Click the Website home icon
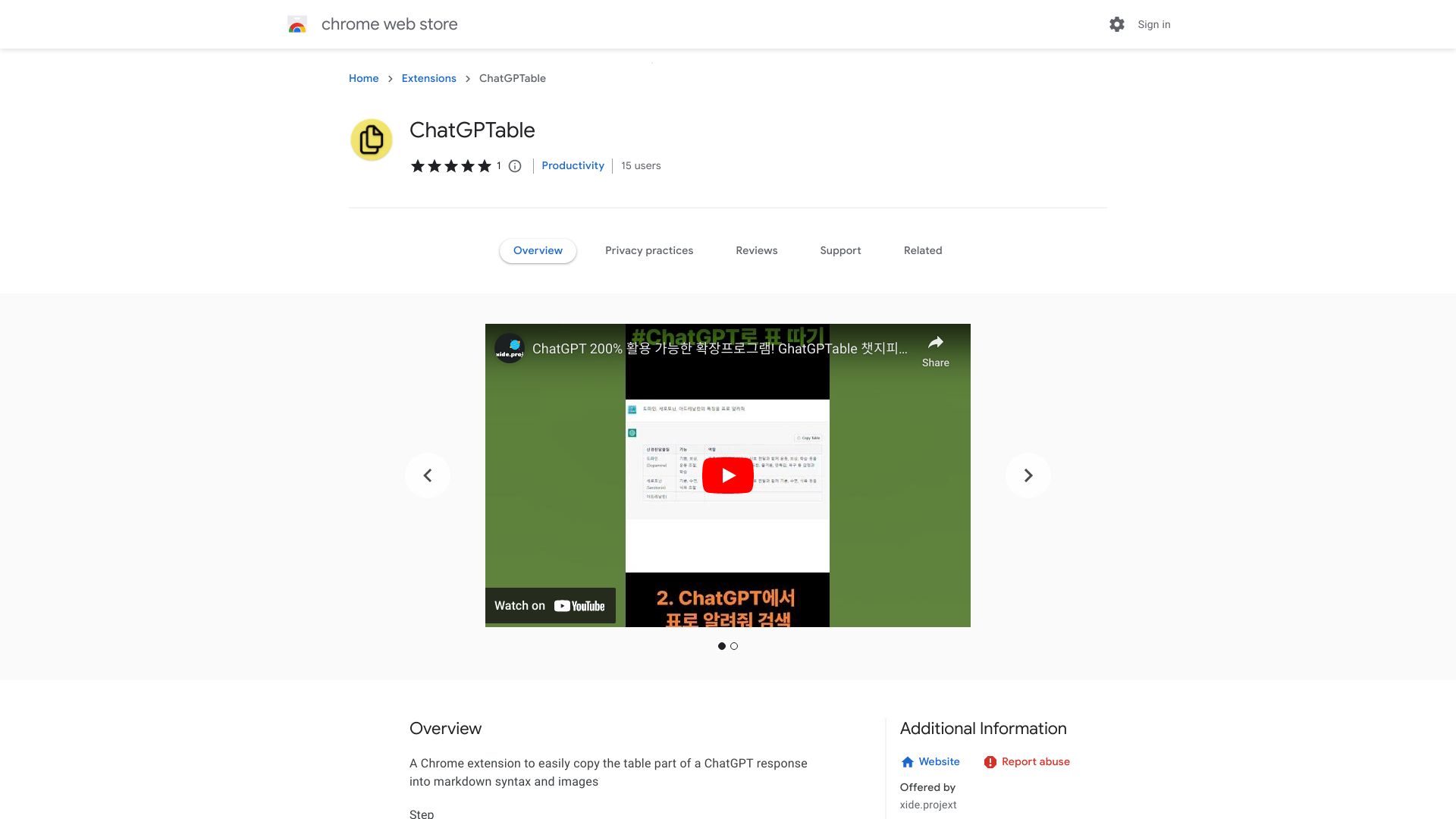Viewport: 1456px width, 819px height. pyautogui.click(x=908, y=762)
